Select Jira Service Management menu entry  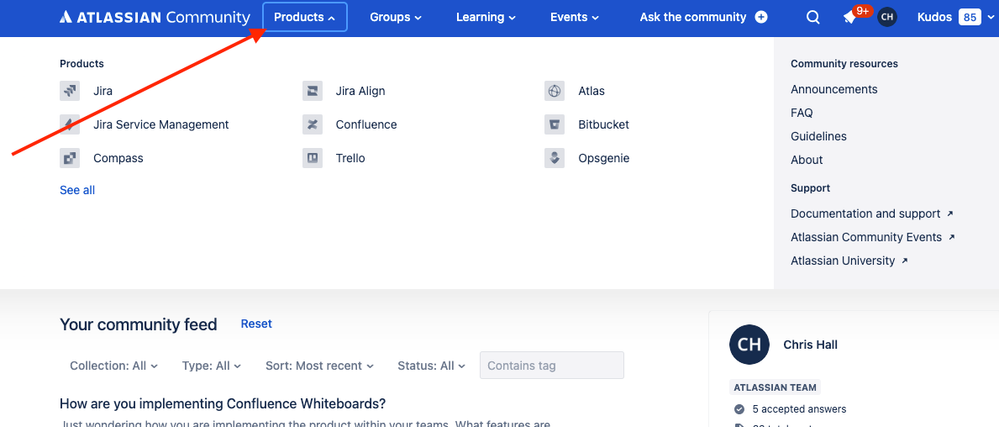click(x=161, y=124)
